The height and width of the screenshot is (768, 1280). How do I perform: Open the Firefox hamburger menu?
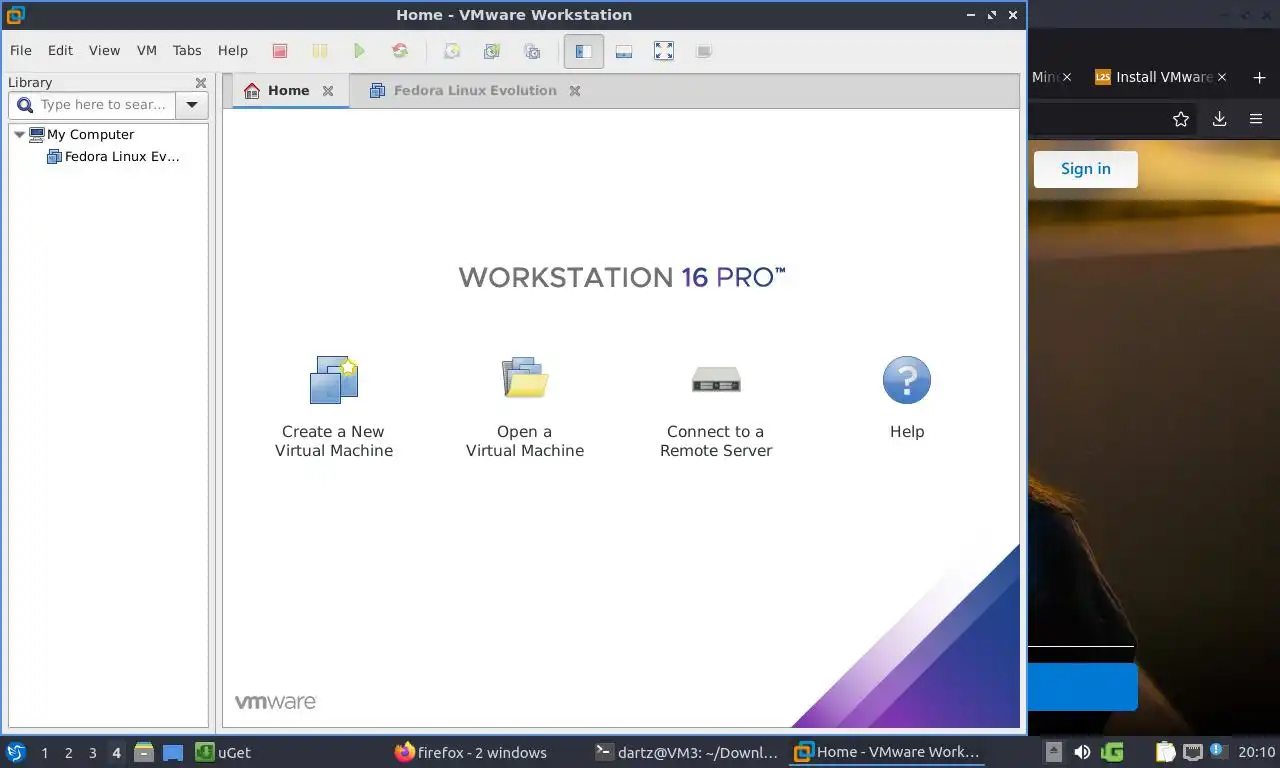tap(1256, 119)
